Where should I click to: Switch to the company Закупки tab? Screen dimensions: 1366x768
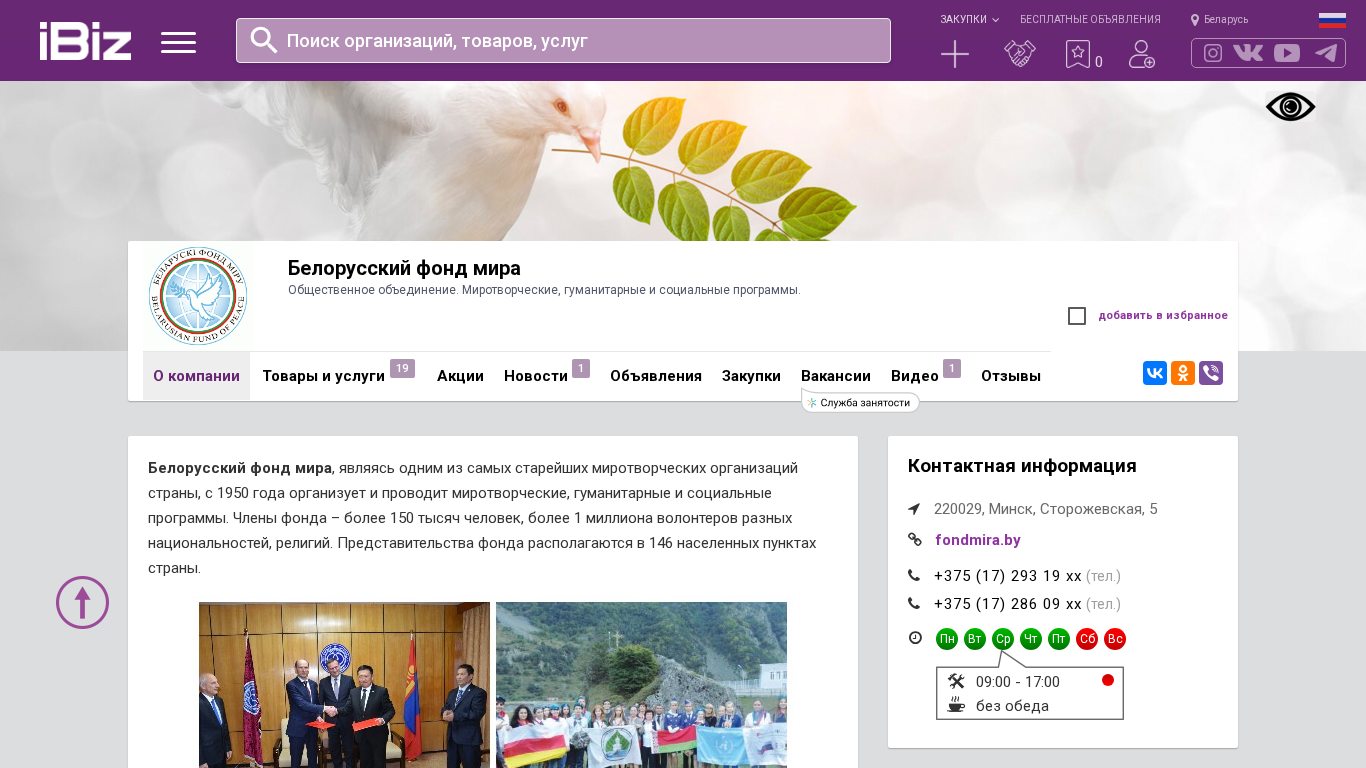(751, 376)
